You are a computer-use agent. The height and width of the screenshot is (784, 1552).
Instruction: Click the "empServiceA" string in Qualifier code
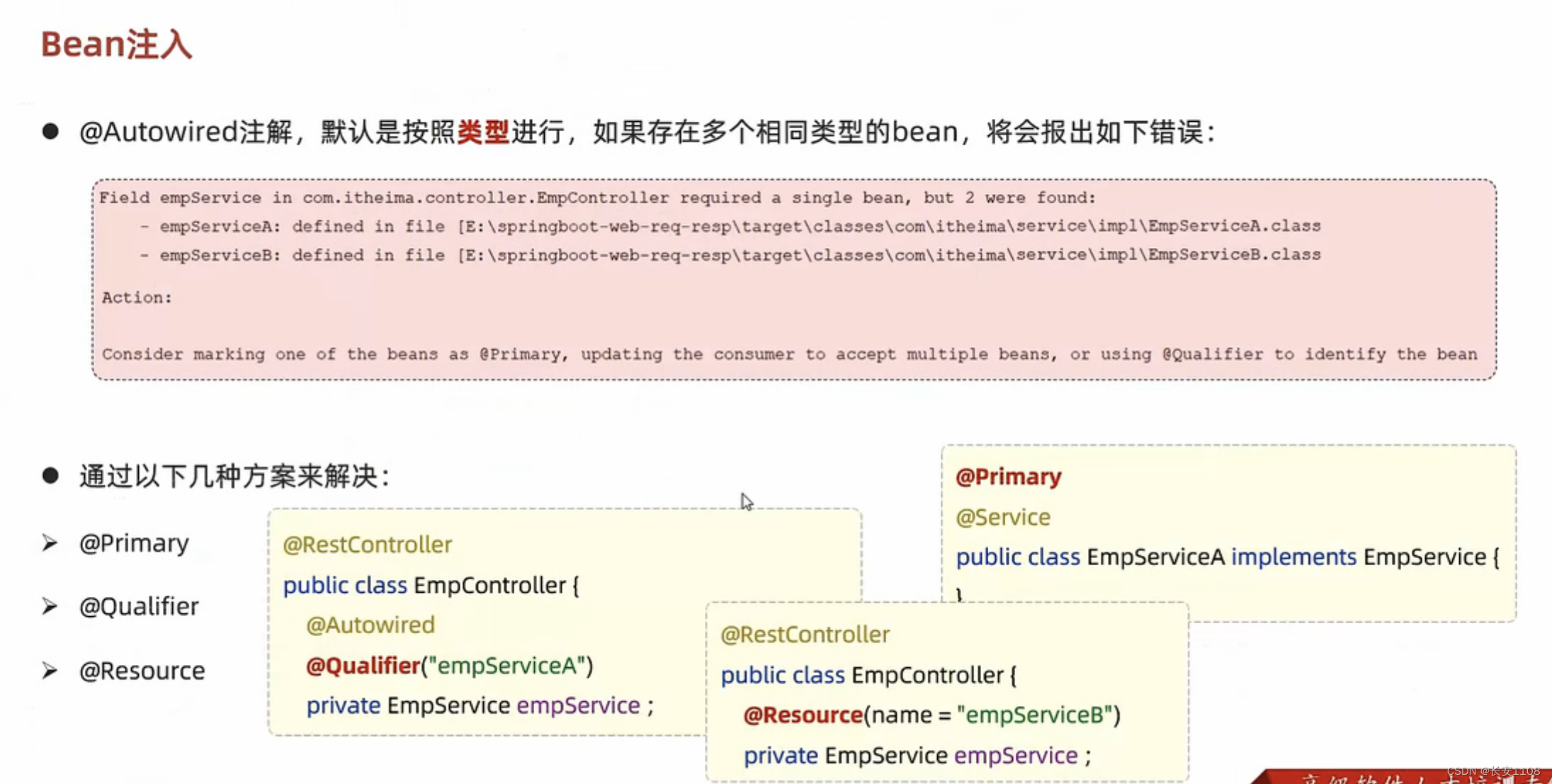506,666
